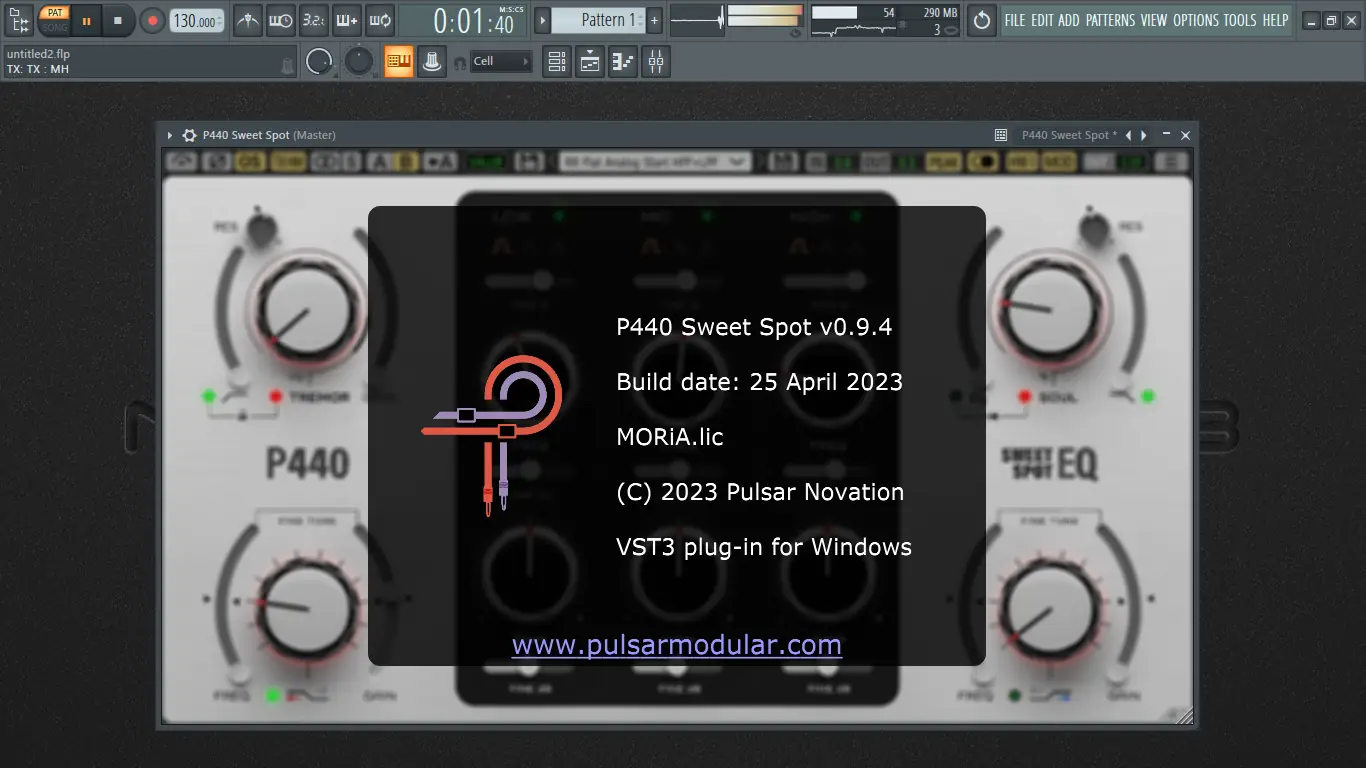Turn the SOUL knob at upper right

[1051, 309]
